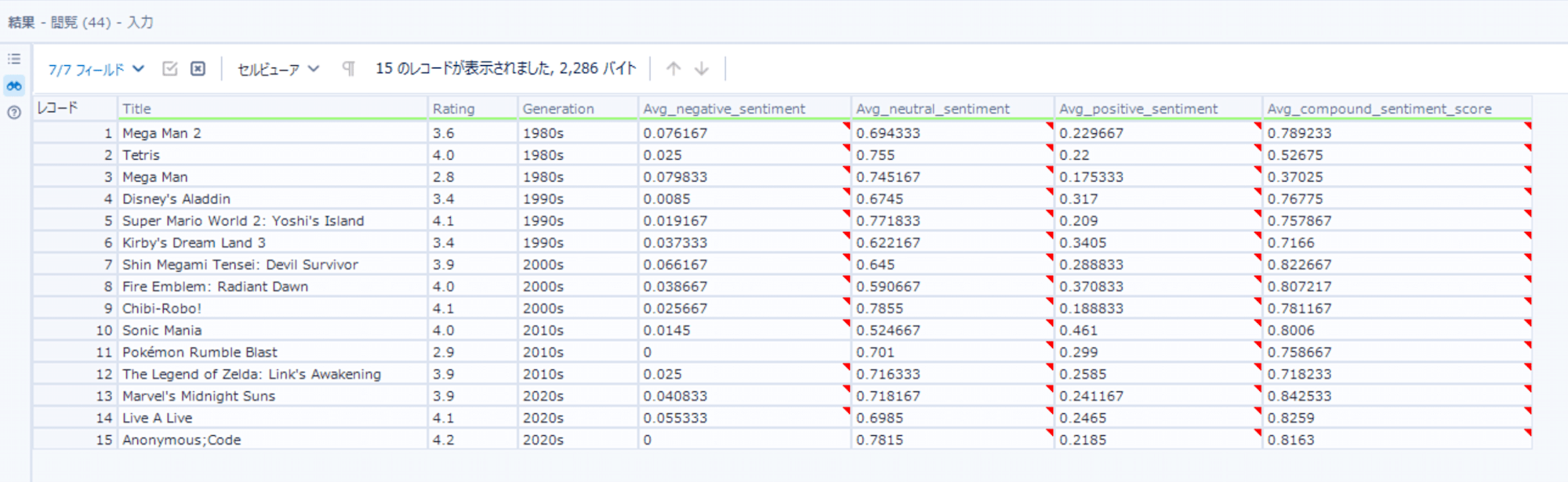
Task: Select Generation 2010s for Sonic Mania
Action: point(579,331)
